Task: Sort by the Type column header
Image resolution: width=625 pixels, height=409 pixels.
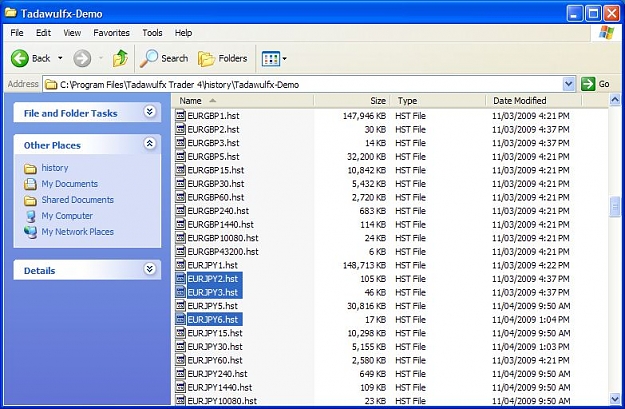Action: [438, 101]
